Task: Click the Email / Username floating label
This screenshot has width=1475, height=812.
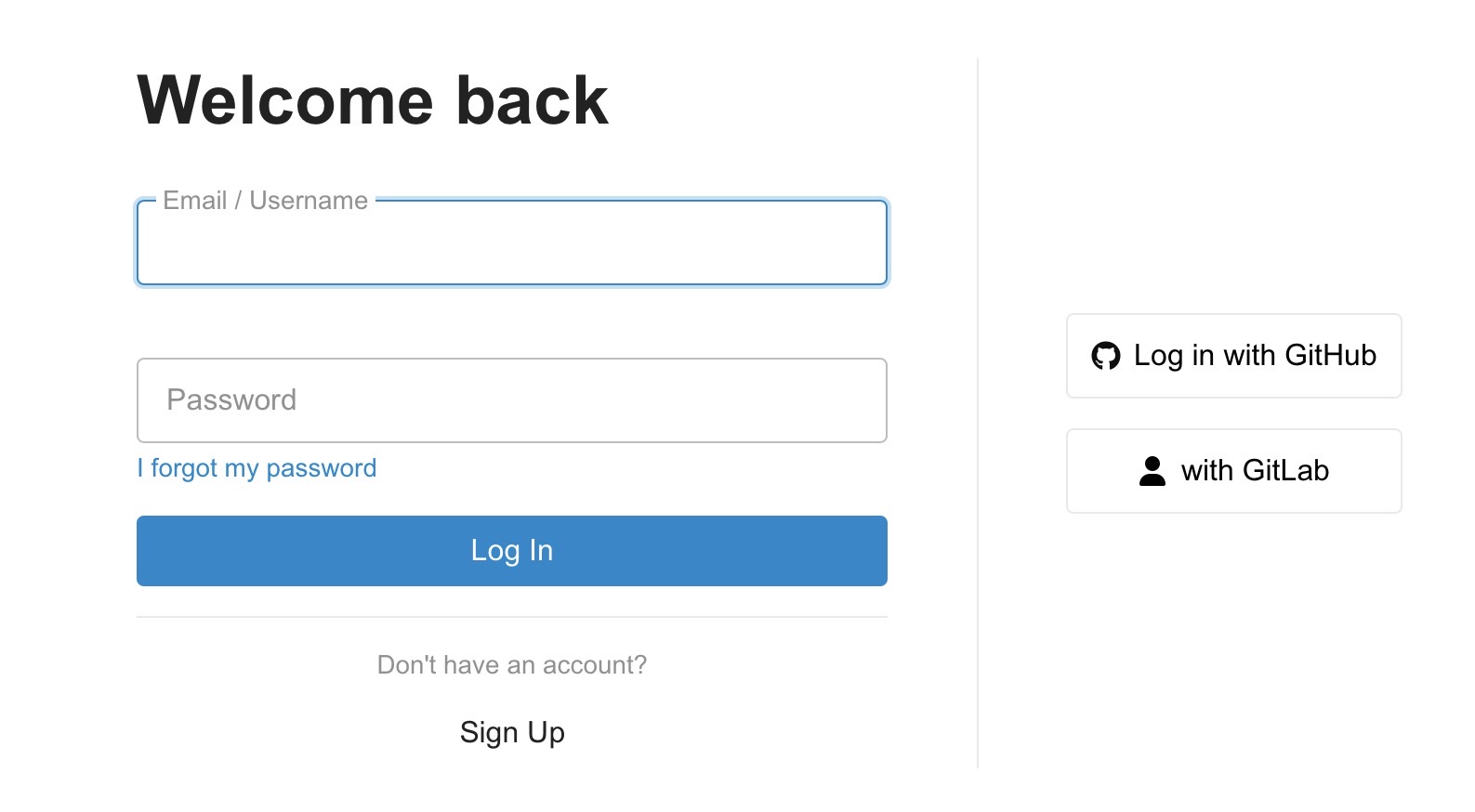Action: 266,201
